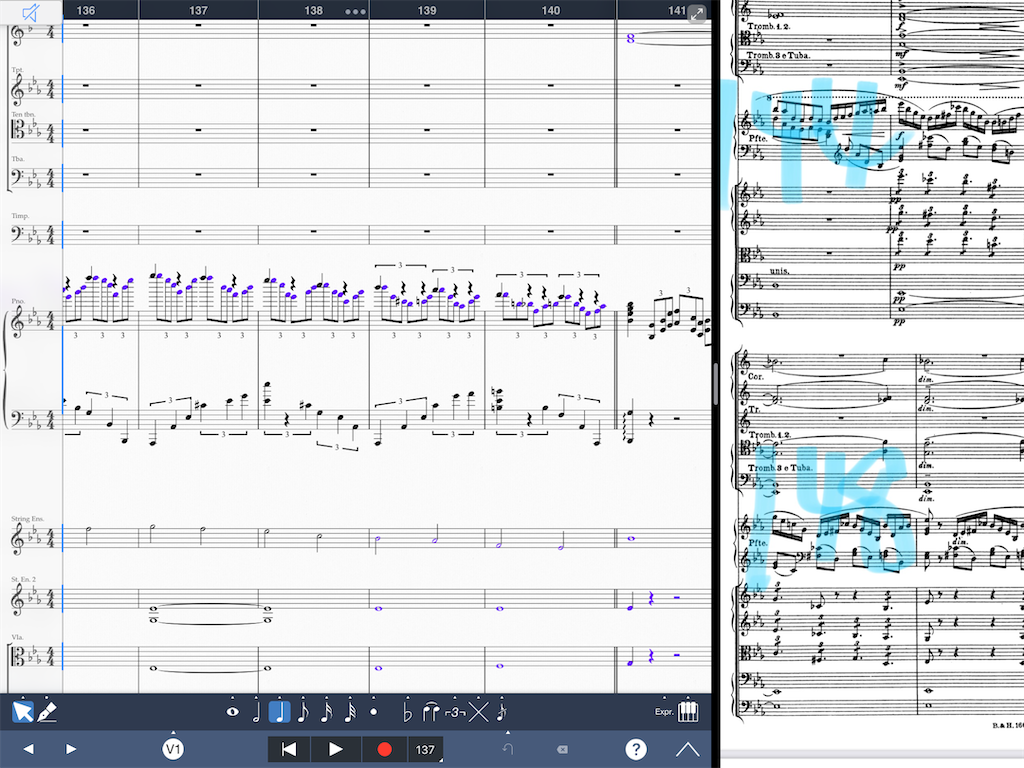The width and height of the screenshot is (1024, 768).
Task: Select the Vla. whole note in measure 139
Action: [x=379, y=668]
